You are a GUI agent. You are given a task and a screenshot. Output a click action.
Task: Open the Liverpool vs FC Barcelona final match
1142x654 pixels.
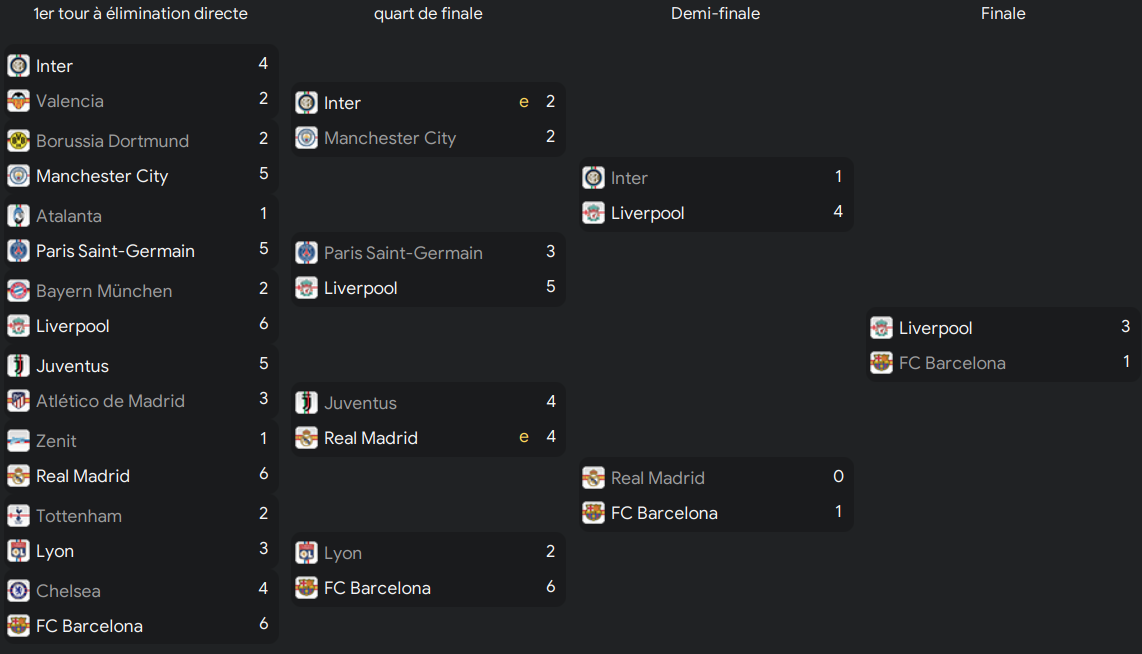point(1003,345)
